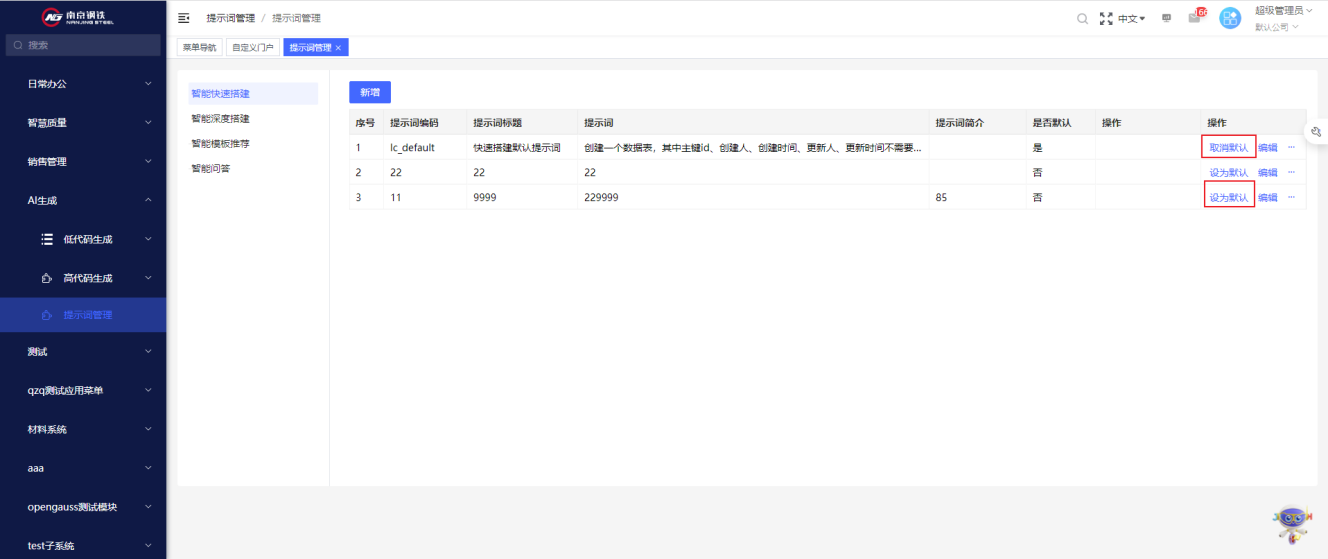The width and height of the screenshot is (1328, 559).
Task: Click first 提示词管理 breadcrumb
Action: [x=230, y=18]
